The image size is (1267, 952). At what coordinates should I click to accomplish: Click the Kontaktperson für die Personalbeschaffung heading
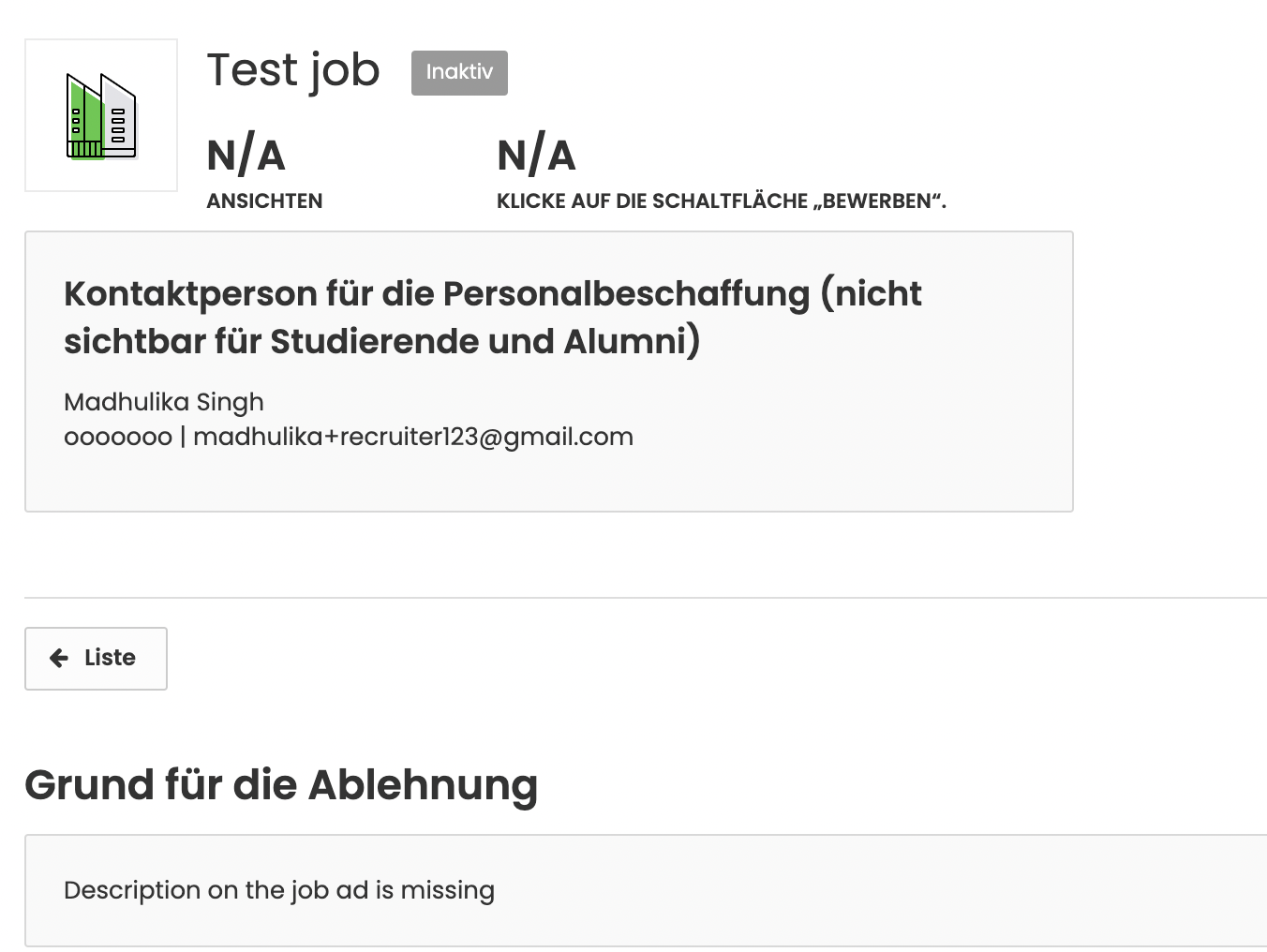493,318
